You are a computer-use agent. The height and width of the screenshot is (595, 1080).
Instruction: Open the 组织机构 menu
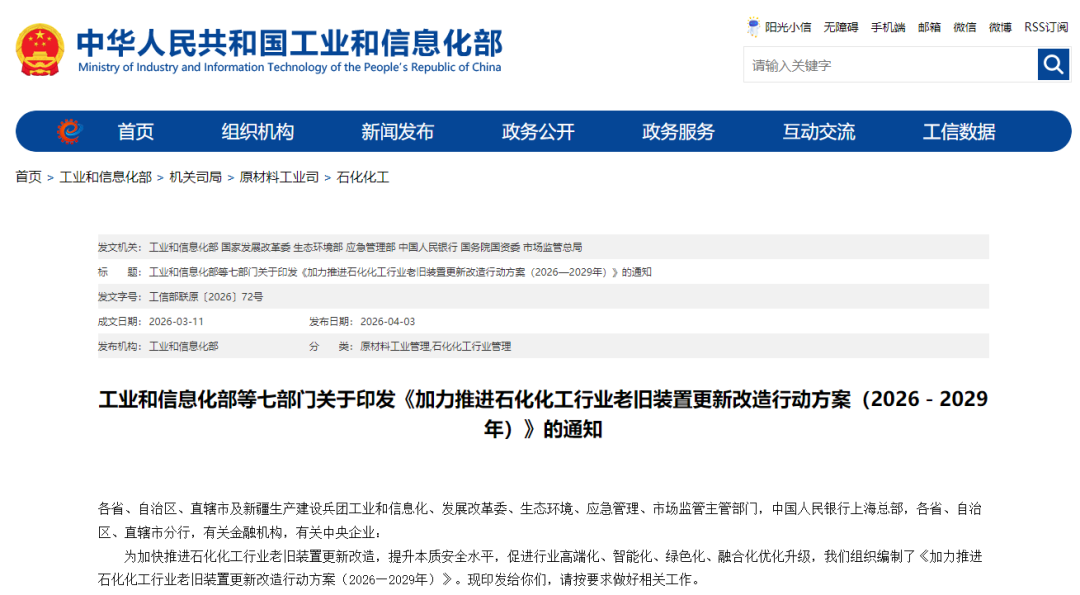(258, 132)
